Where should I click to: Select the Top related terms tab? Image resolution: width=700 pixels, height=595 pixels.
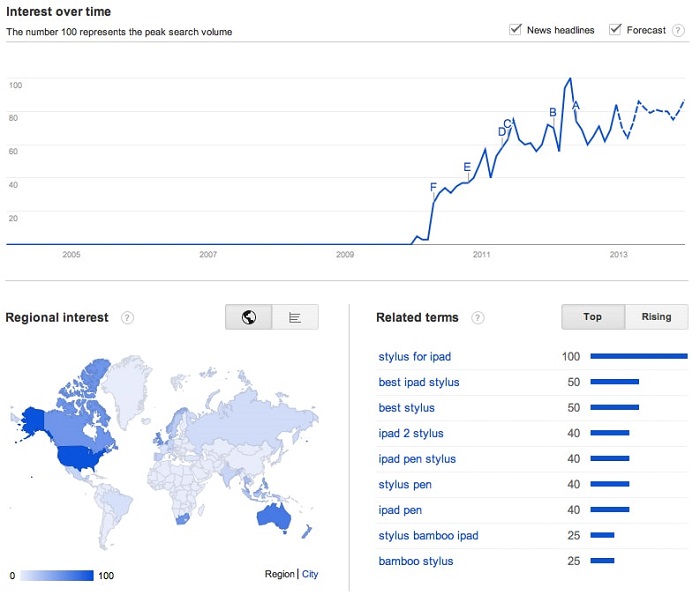pyautogui.click(x=593, y=317)
